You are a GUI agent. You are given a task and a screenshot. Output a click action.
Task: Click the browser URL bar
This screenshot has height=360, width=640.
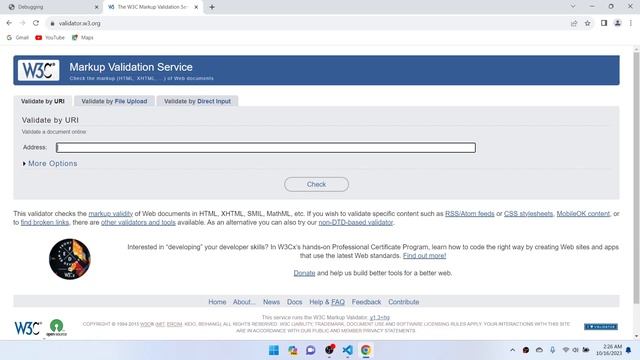pyautogui.click(x=306, y=23)
